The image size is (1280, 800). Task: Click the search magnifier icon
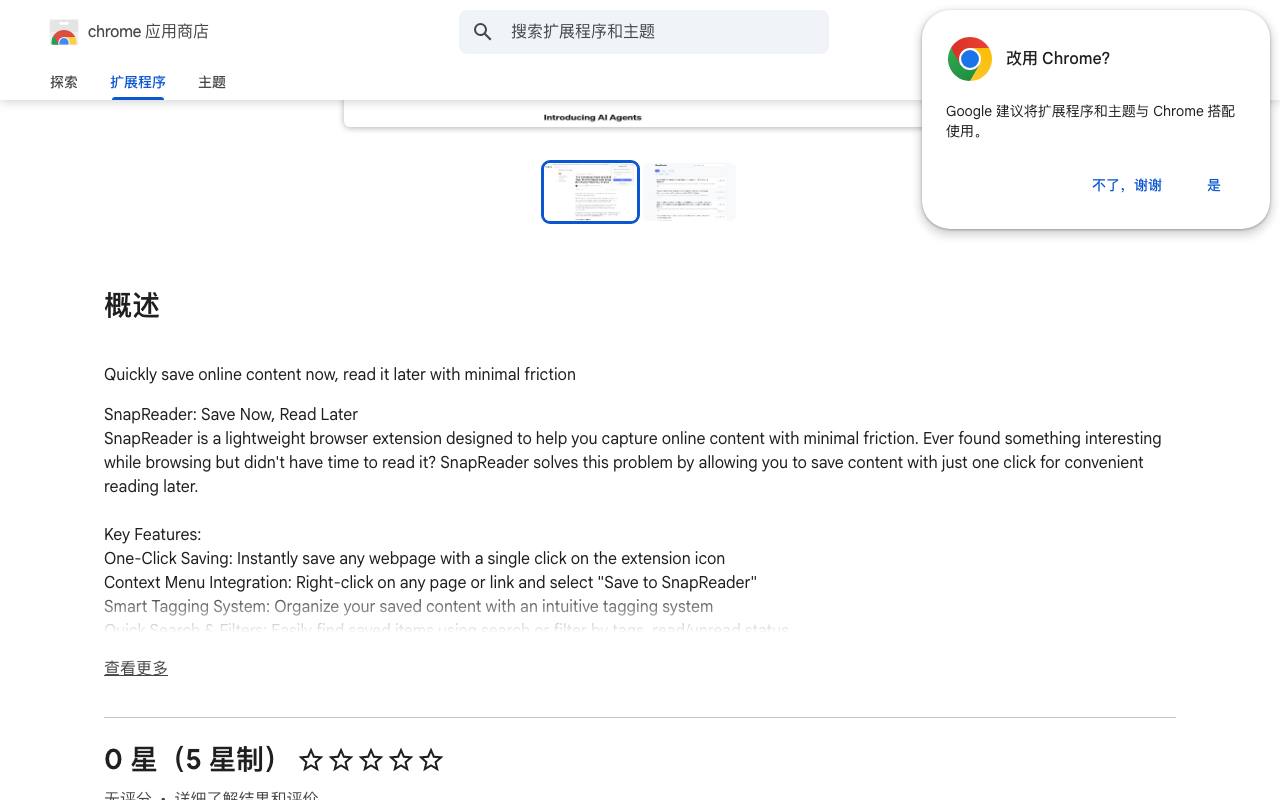click(483, 32)
